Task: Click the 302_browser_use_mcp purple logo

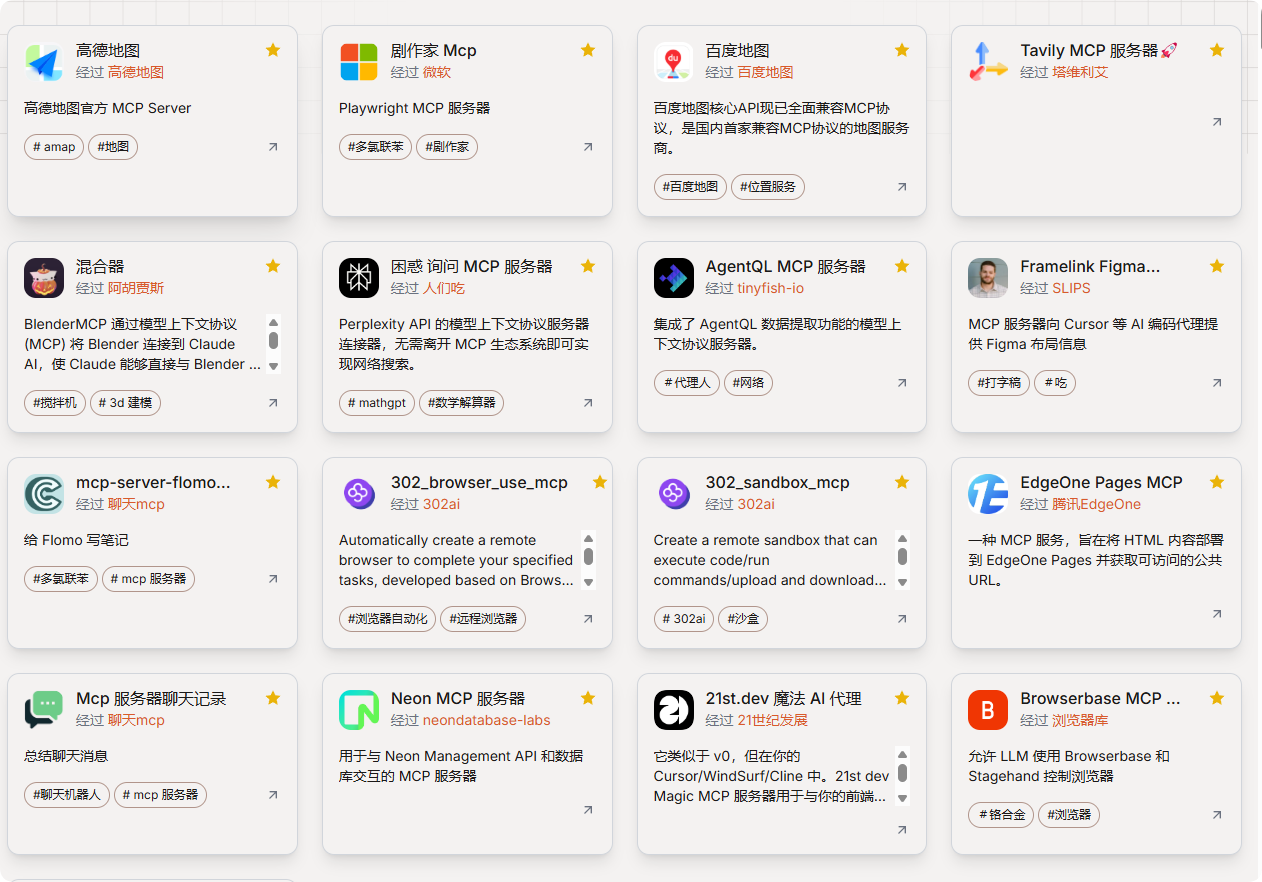Action: (359, 493)
